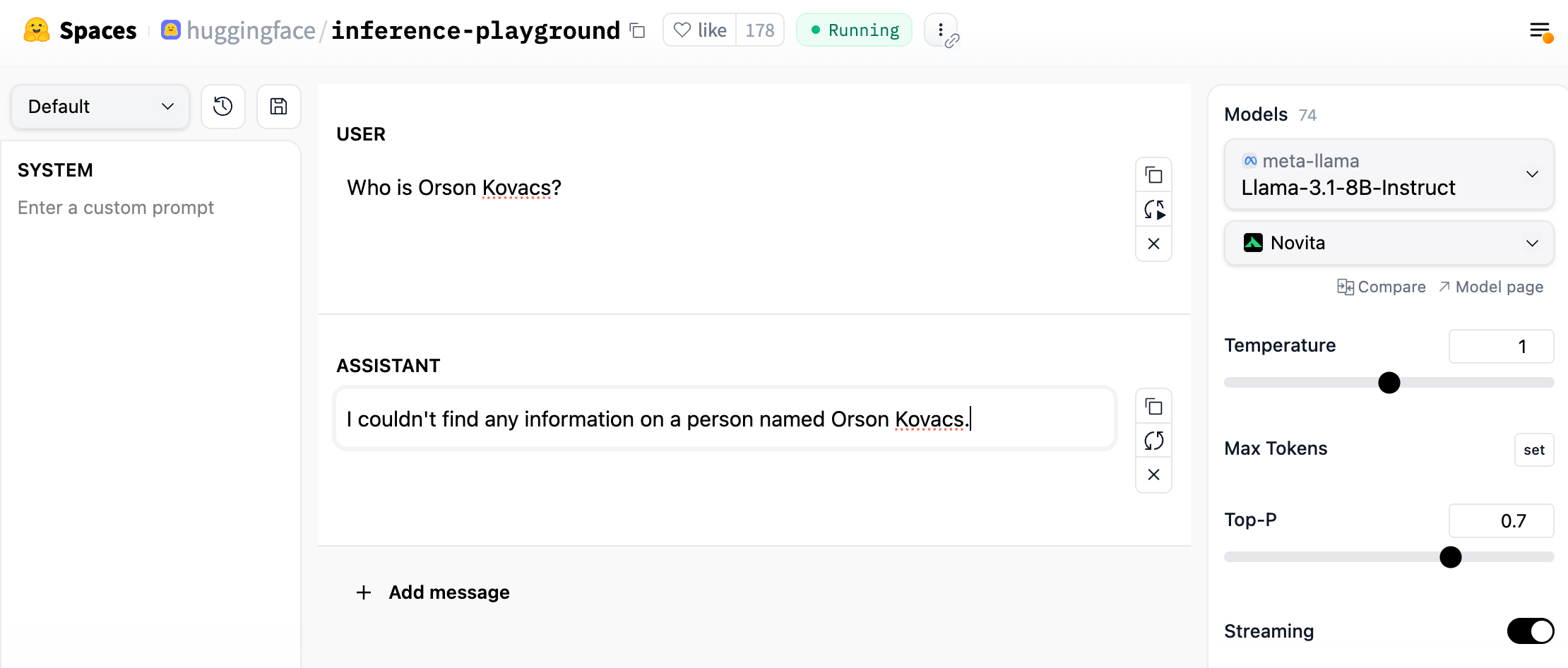Toggle the Streaming switch
The width and height of the screenshot is (1568, 668).
pyautogui.click(x=1530, y=631)
